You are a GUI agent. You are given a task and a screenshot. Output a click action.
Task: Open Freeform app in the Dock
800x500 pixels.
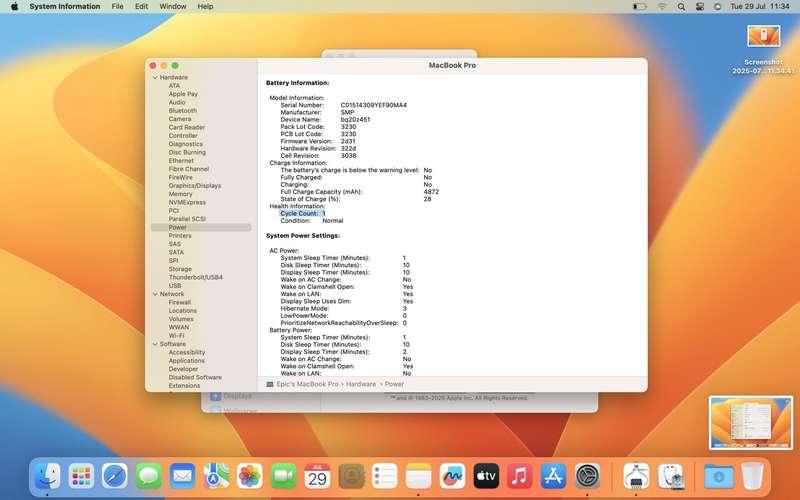(x=452, y=477)
